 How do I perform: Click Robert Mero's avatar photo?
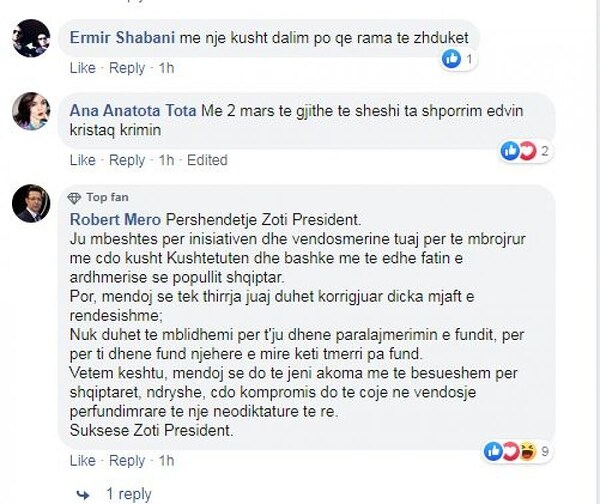(30, 203)
